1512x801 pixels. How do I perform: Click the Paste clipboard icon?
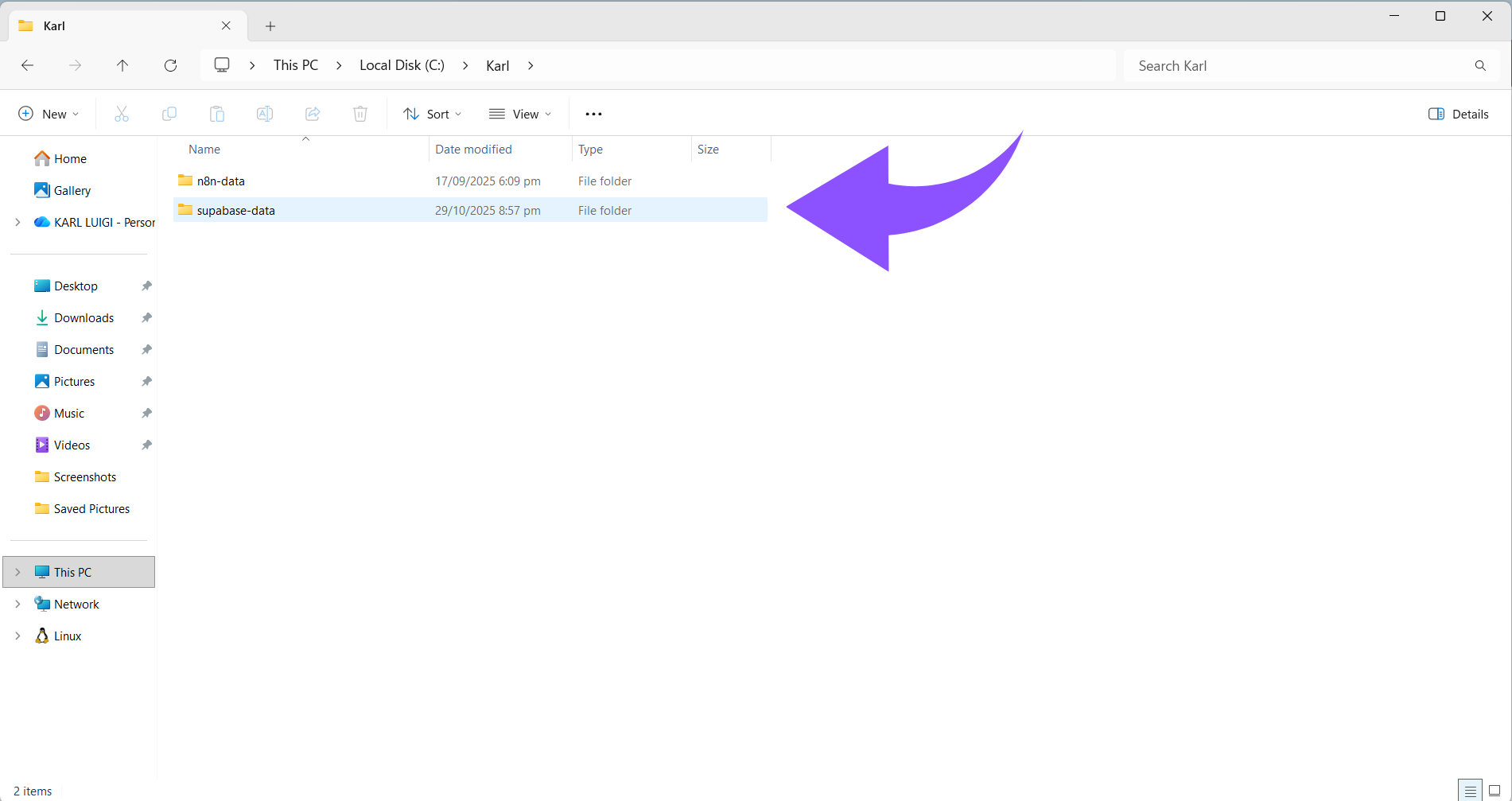217,114
